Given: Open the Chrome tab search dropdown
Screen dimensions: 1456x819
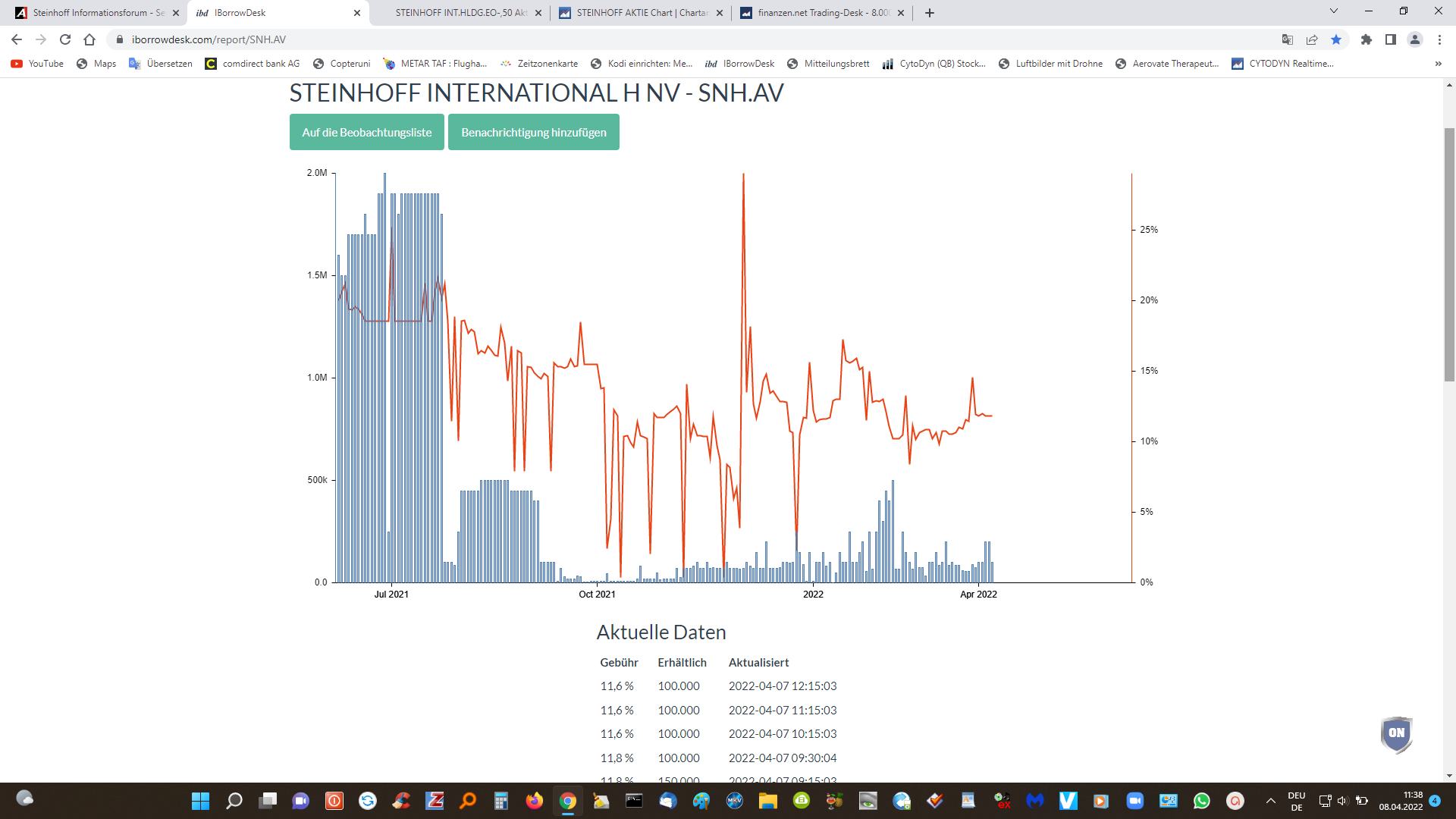Looking at the screenshot, I should tap(1334, 11).
